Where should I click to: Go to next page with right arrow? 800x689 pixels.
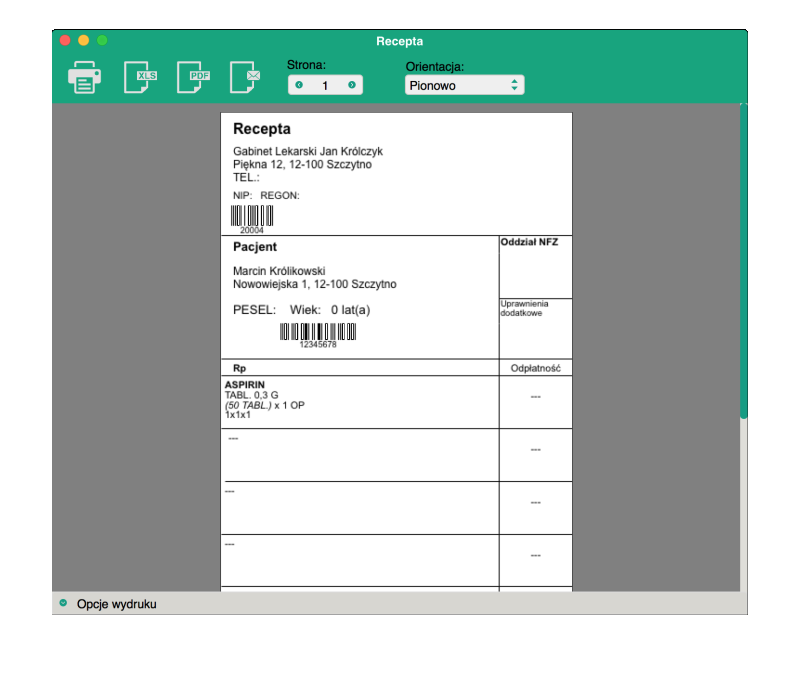(x=352, y=85)
